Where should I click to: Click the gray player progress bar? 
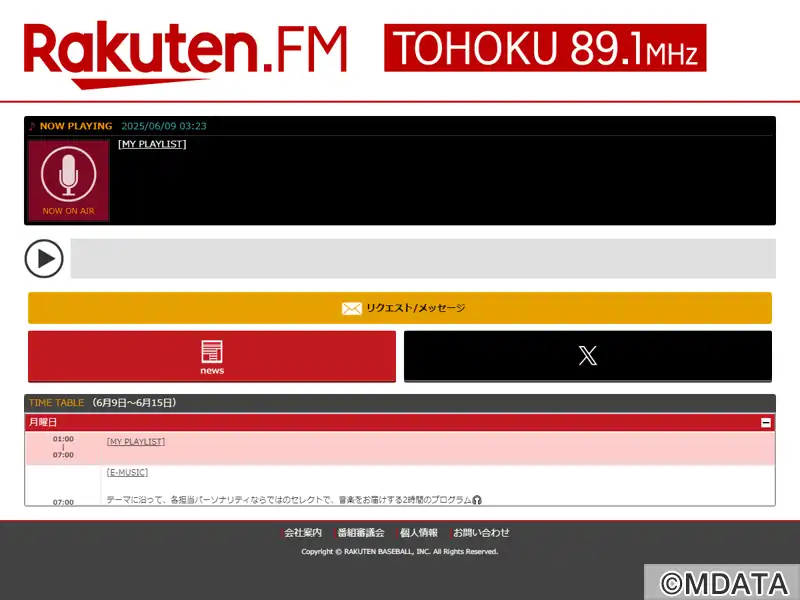[423, 259]
